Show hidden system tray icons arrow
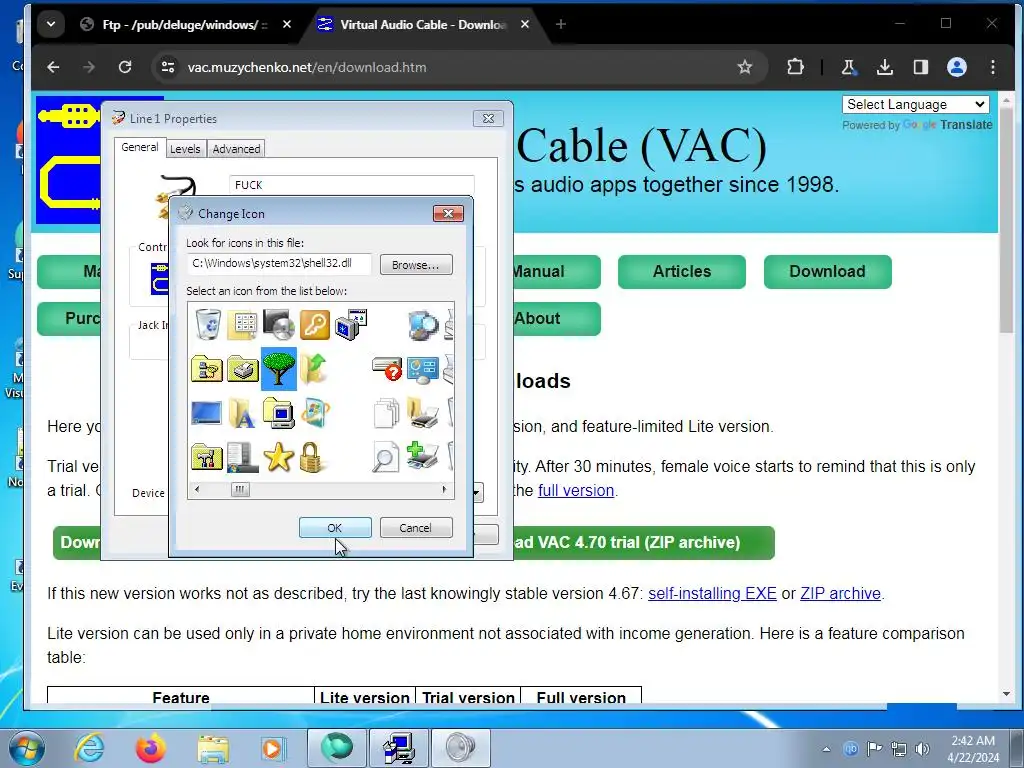This screenshot has width=1024, height=768. [827, 749]
